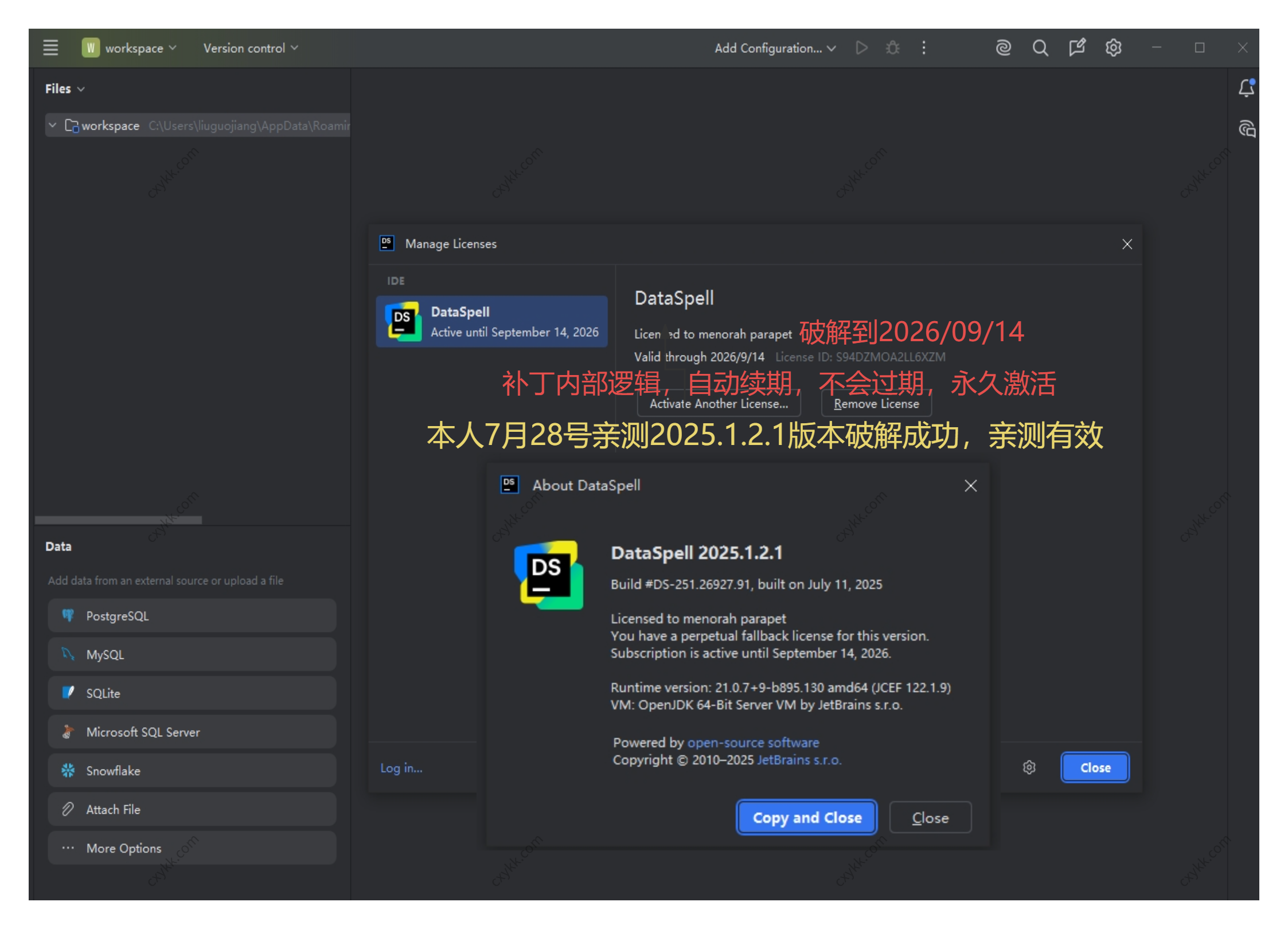
Task: Open the AI Assistant spiral icon in title bar
Action: coord(1003,48)
